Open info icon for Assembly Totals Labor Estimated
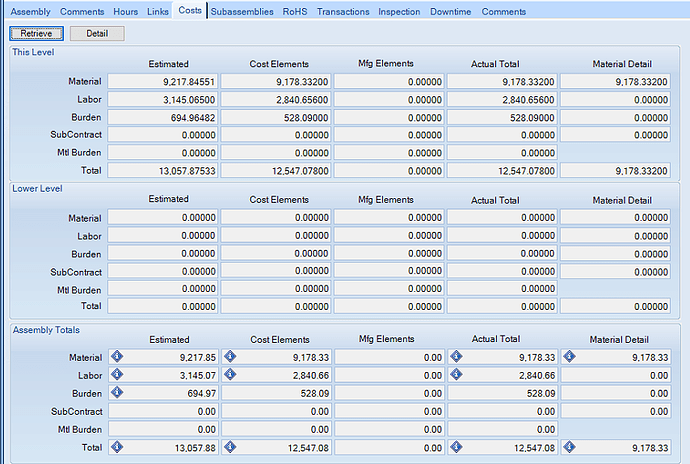 [x=117, y=374]
